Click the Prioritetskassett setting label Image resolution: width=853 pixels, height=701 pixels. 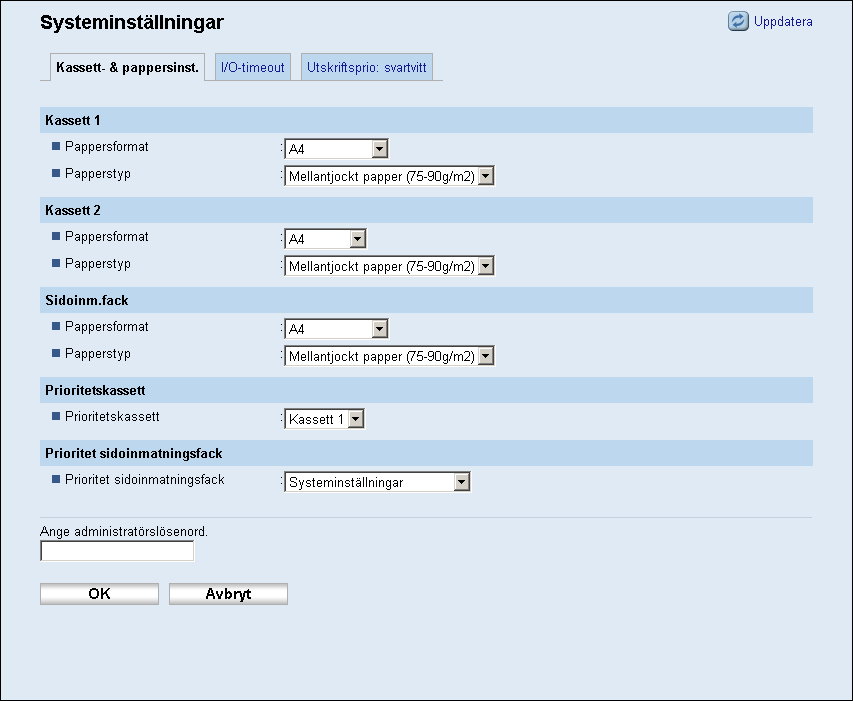pos(112,417)
